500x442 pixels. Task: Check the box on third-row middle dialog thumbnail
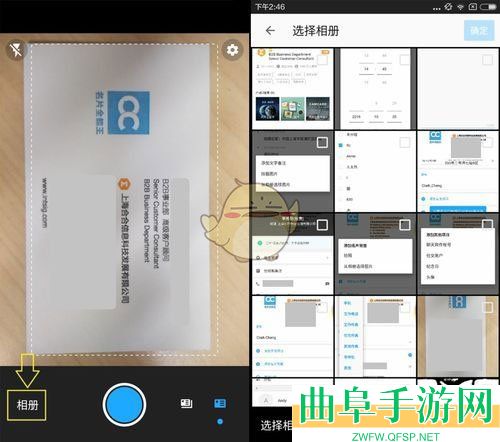(x=405, y=225)
